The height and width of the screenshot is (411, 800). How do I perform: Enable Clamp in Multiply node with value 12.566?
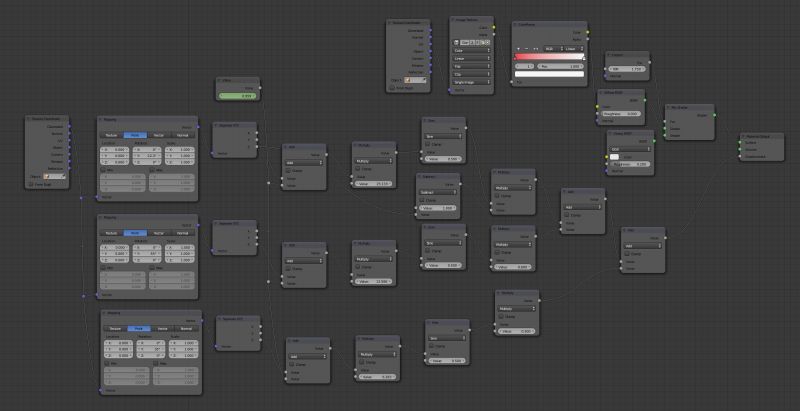357,267
